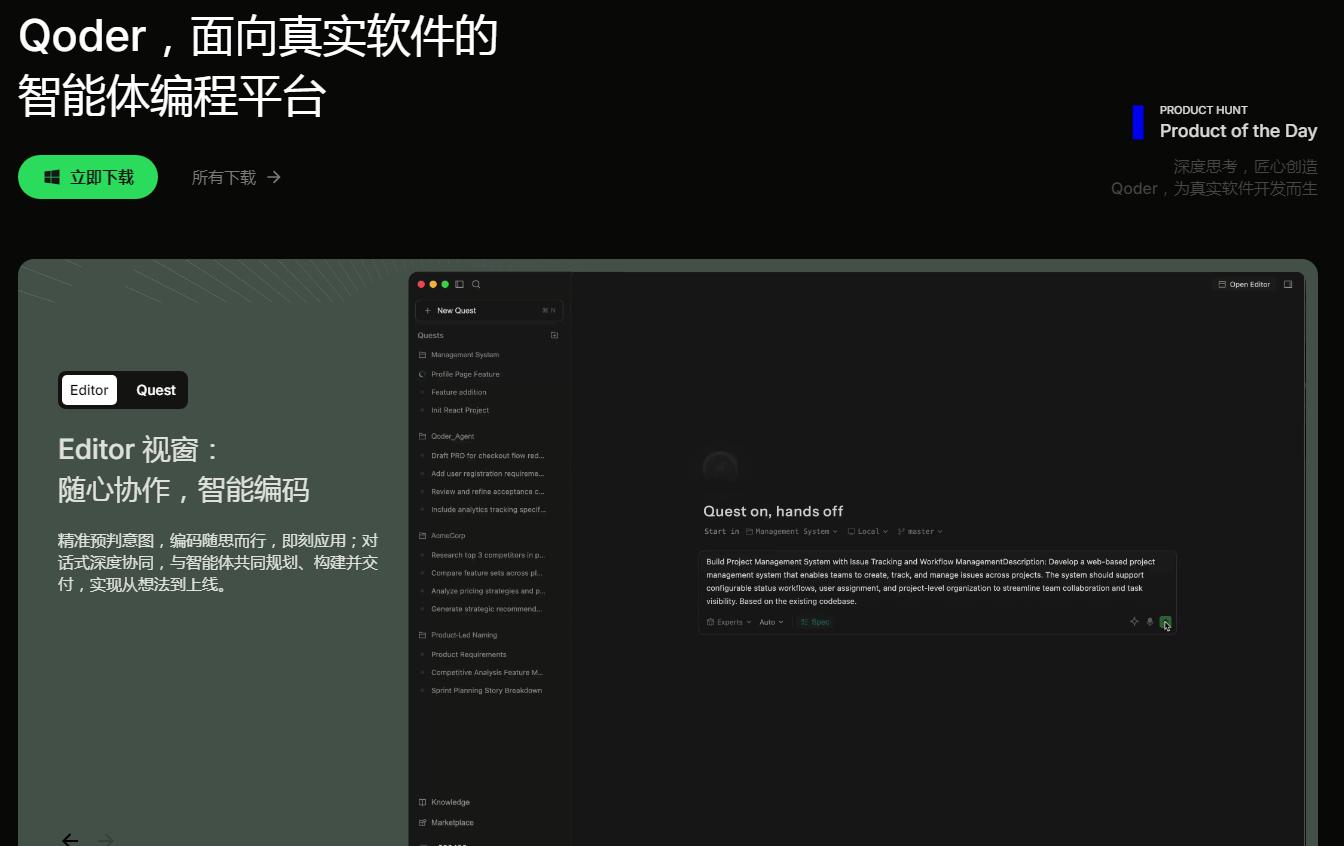Click the add-folder icon beside Quests header
1344x846 pixels.
click(555, 335)
